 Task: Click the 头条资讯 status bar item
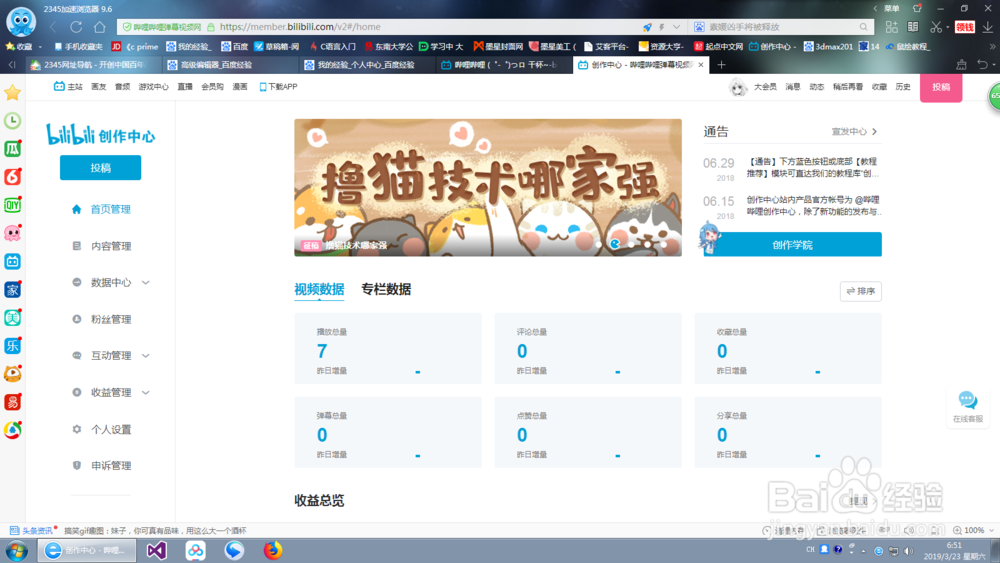[x=32, y=530]
